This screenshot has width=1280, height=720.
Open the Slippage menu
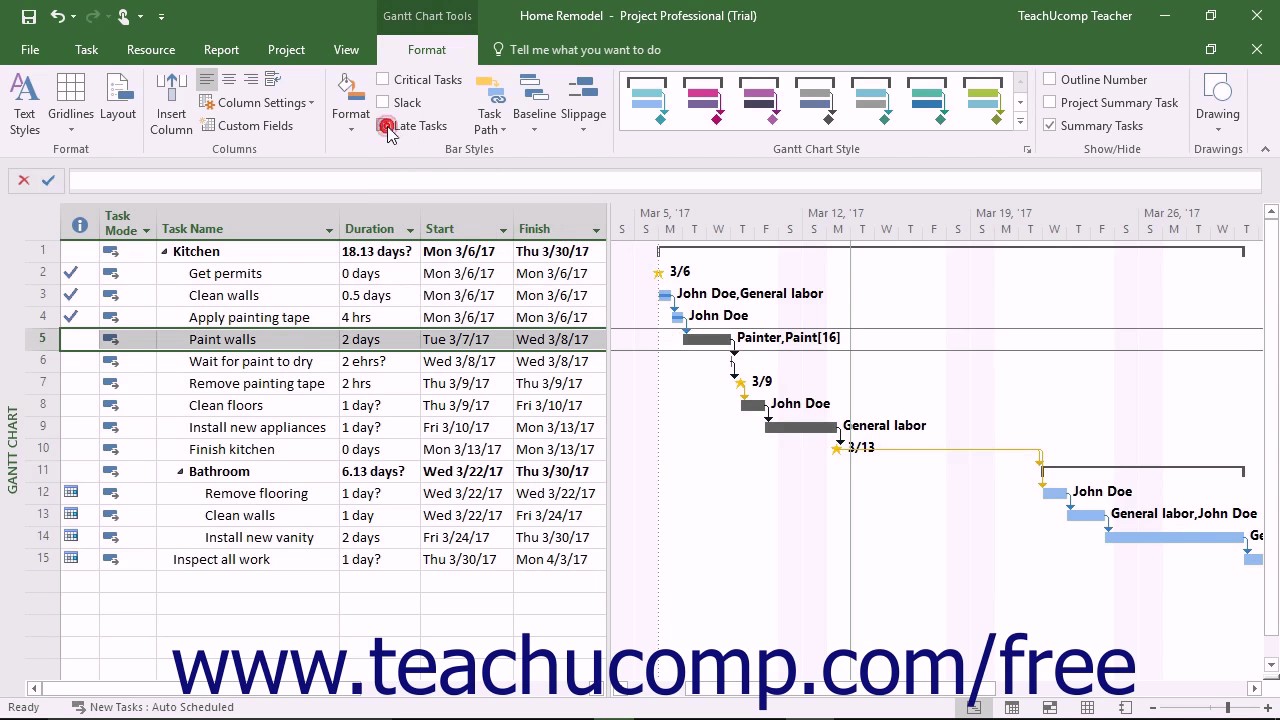(583, 105)
